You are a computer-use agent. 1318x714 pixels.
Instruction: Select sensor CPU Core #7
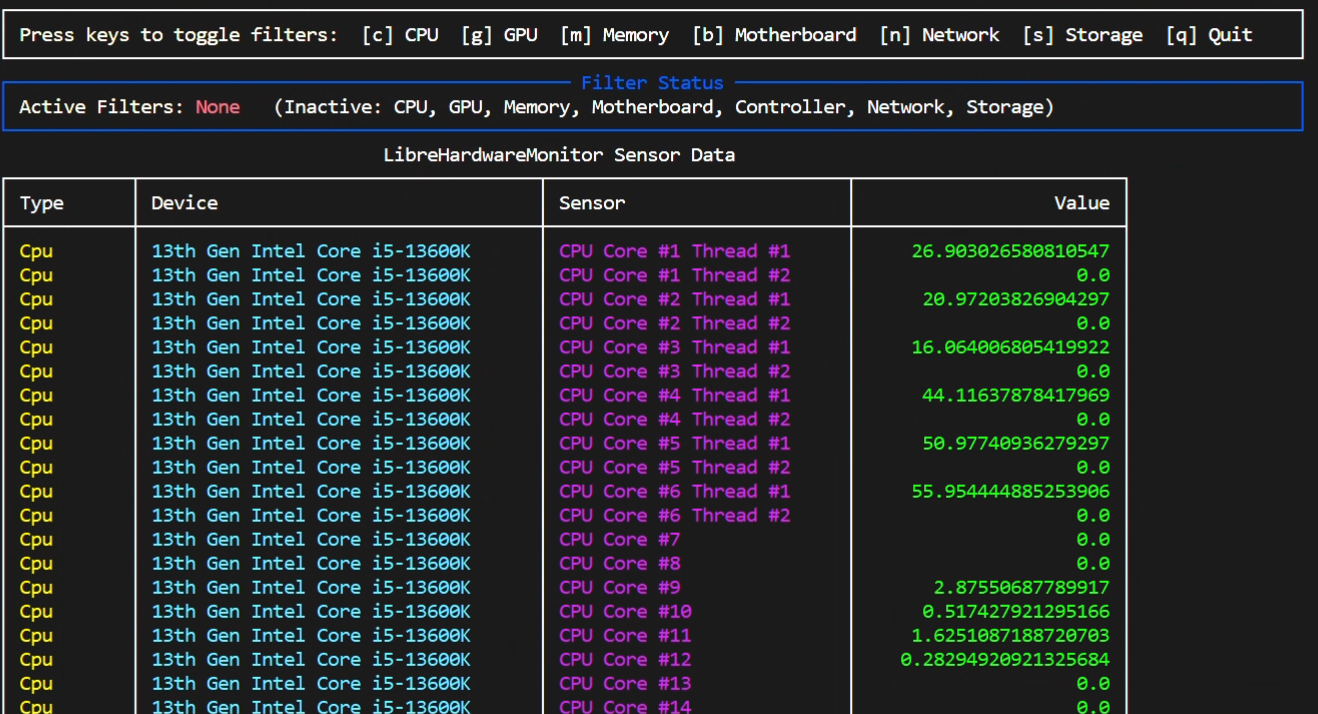620,539
